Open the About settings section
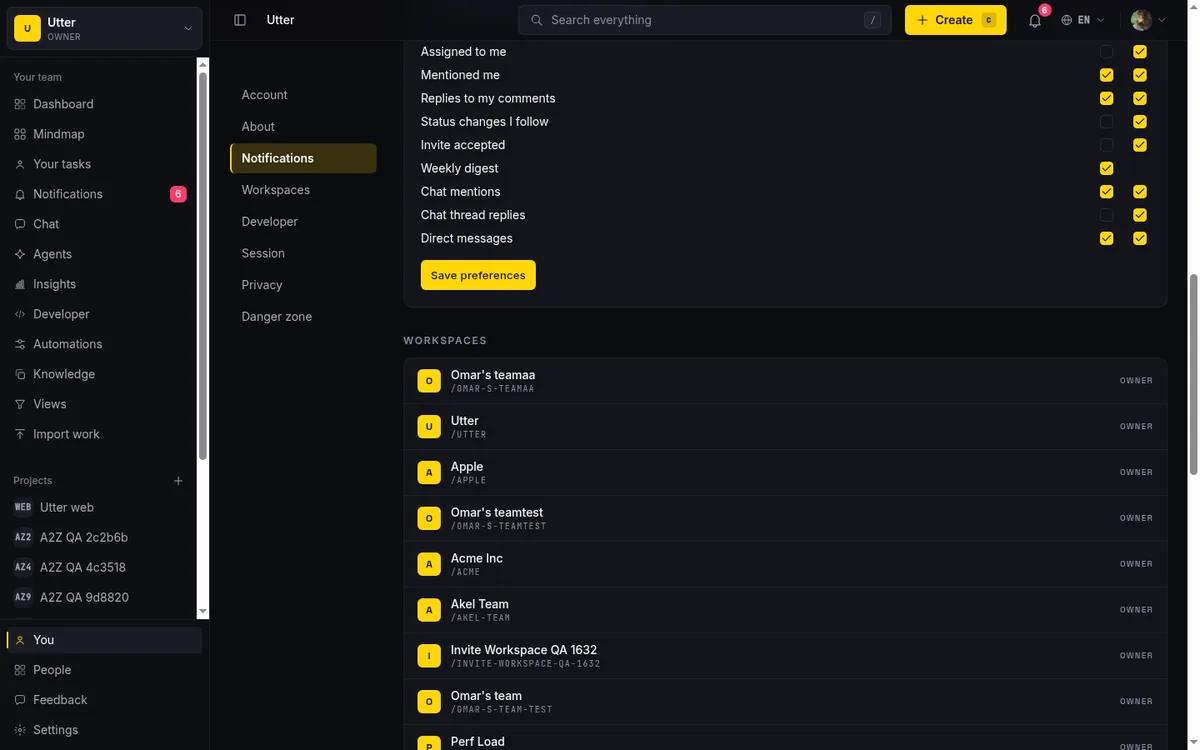Image resolution: width=1200 pixels, height=750 pixels. (x=303, y=127)
